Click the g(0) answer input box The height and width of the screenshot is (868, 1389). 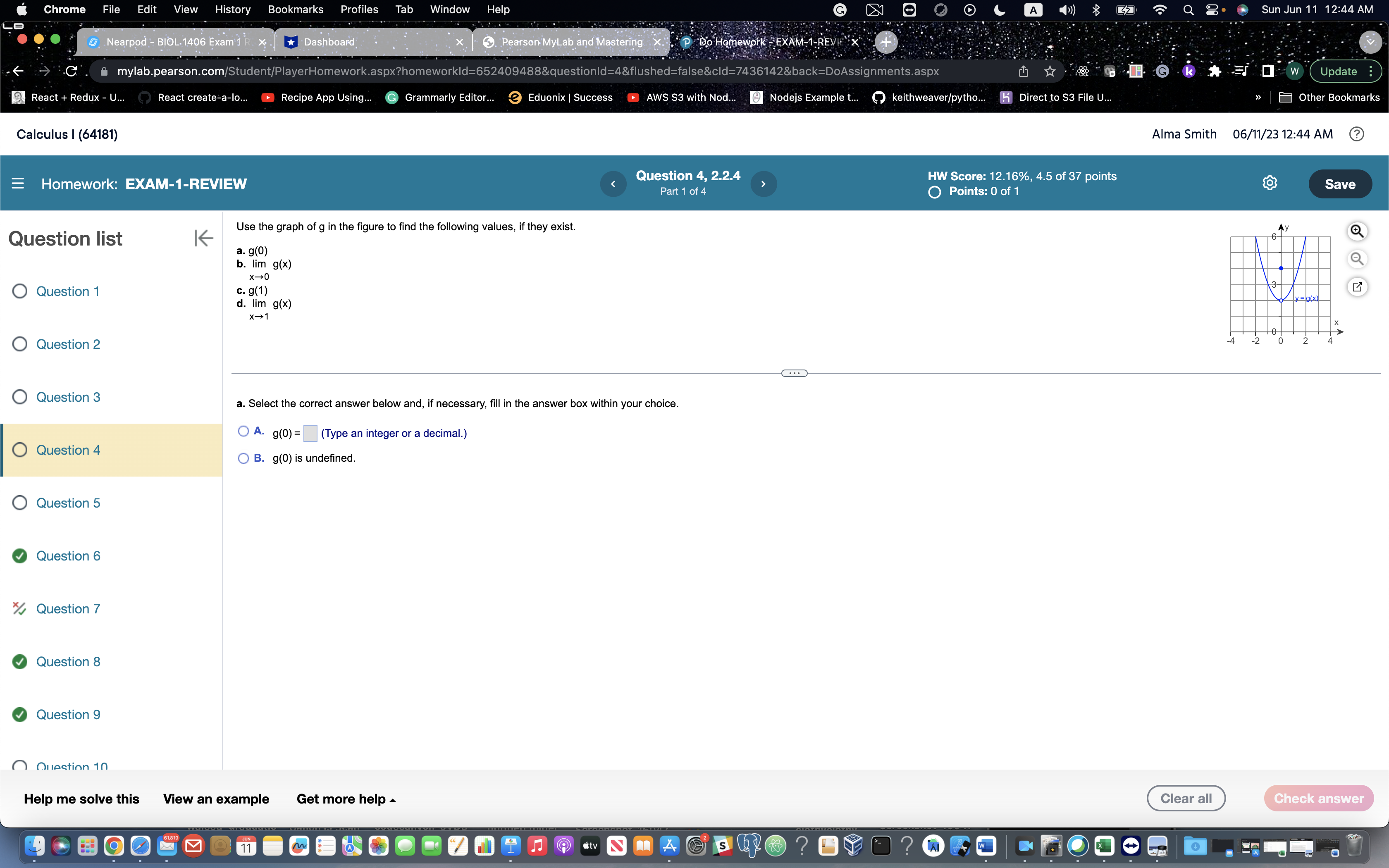[x=310, y=433]
